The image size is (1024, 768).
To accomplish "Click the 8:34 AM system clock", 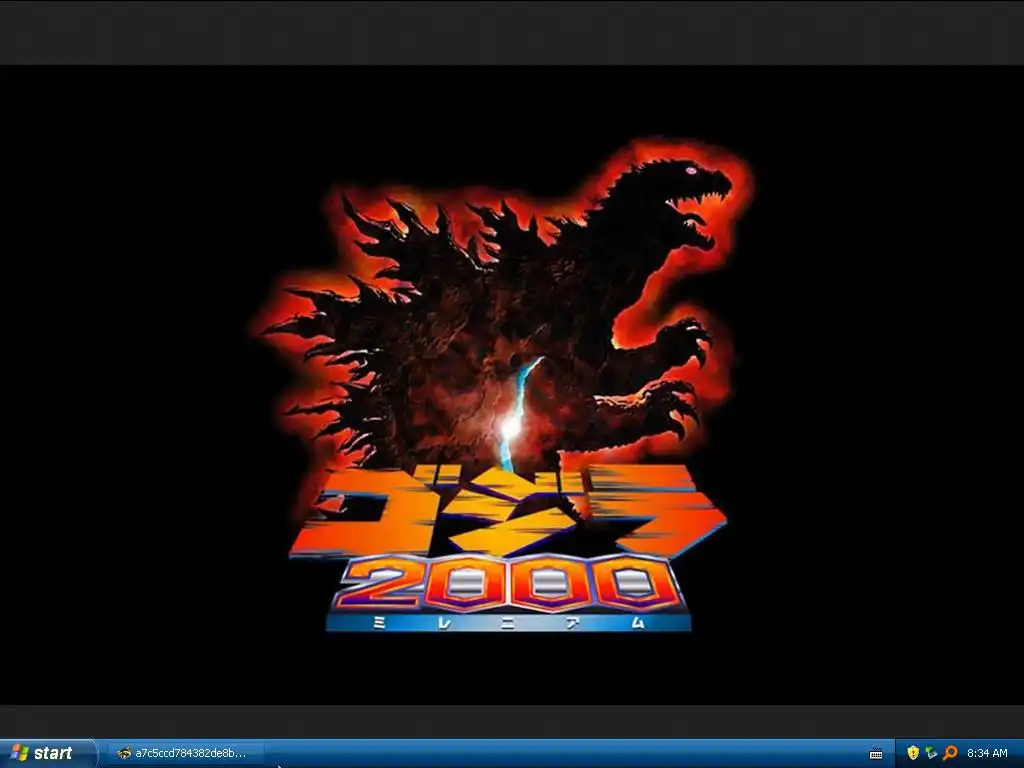I will tap(987, 753).
